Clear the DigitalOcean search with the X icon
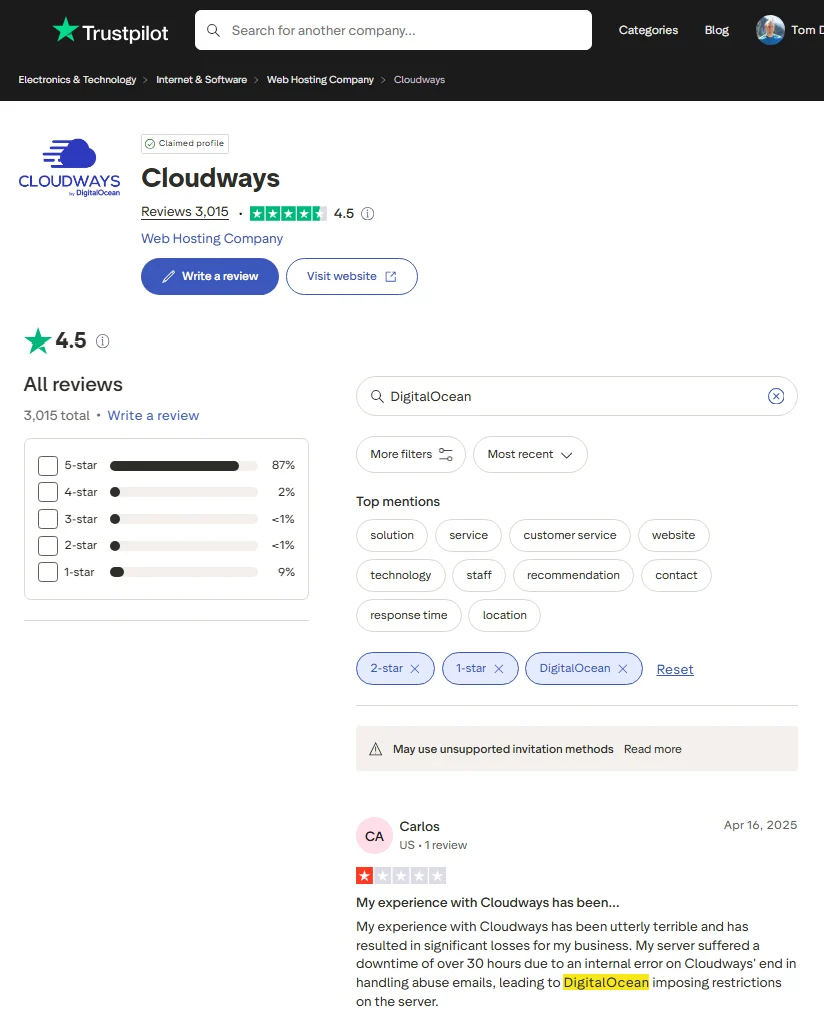Screen dimensions: 824x1027 [x=776, y=396]
